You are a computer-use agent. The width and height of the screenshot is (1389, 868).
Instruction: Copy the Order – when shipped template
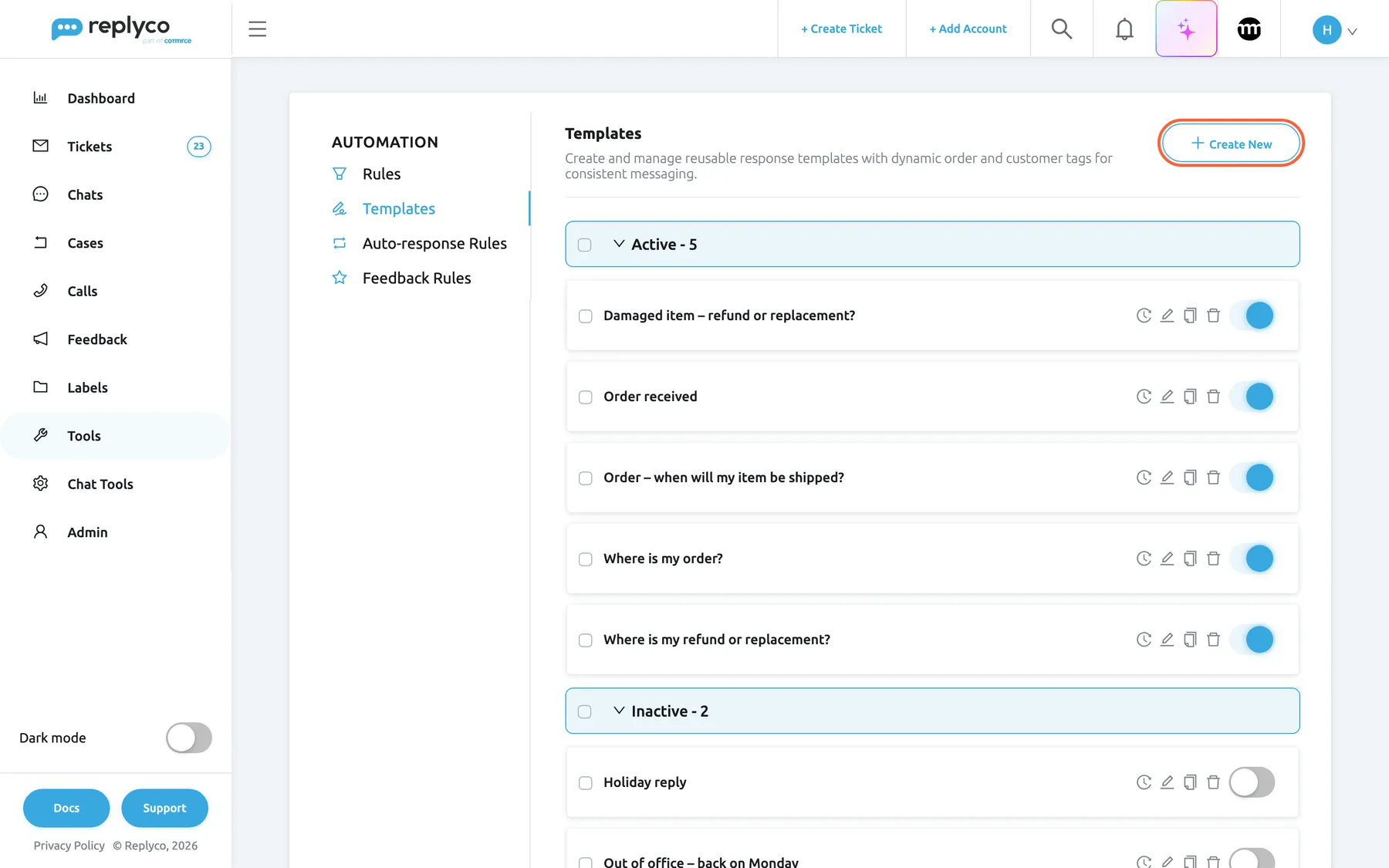1190,478
